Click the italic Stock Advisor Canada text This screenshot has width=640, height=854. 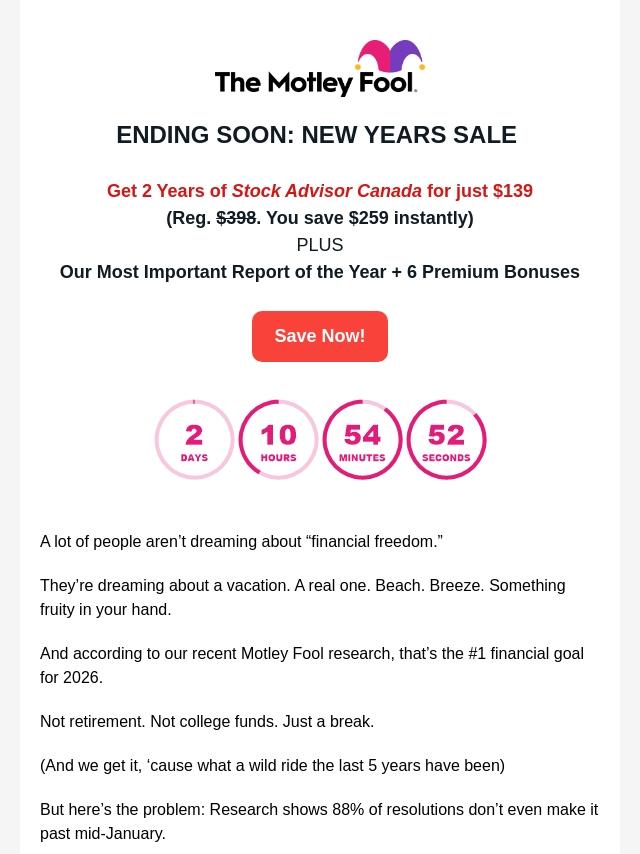click(327, 191)
